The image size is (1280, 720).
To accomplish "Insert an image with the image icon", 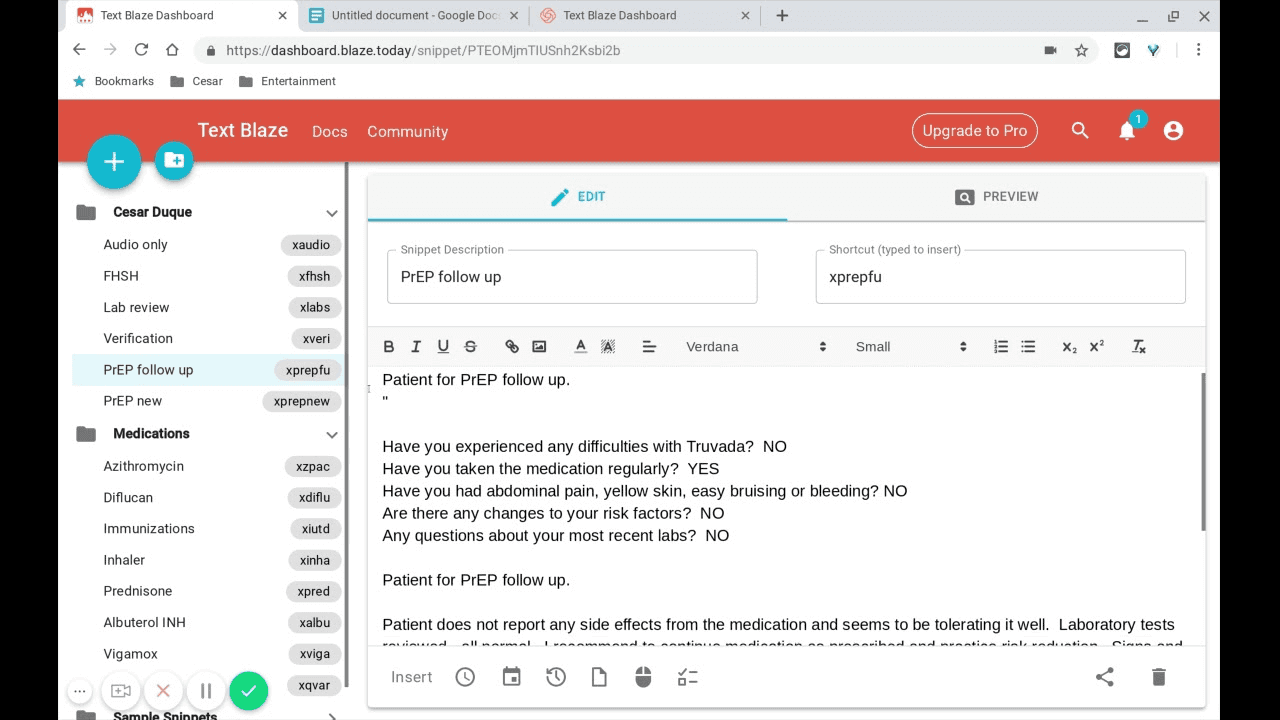I will point(539,347).
